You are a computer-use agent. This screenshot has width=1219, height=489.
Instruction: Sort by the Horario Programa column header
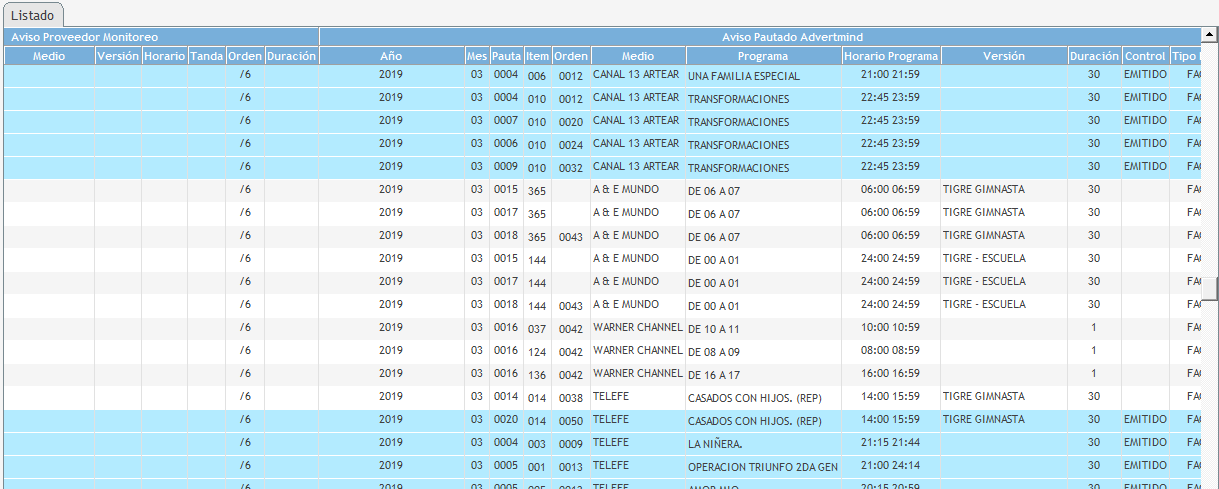click(890, 56)
